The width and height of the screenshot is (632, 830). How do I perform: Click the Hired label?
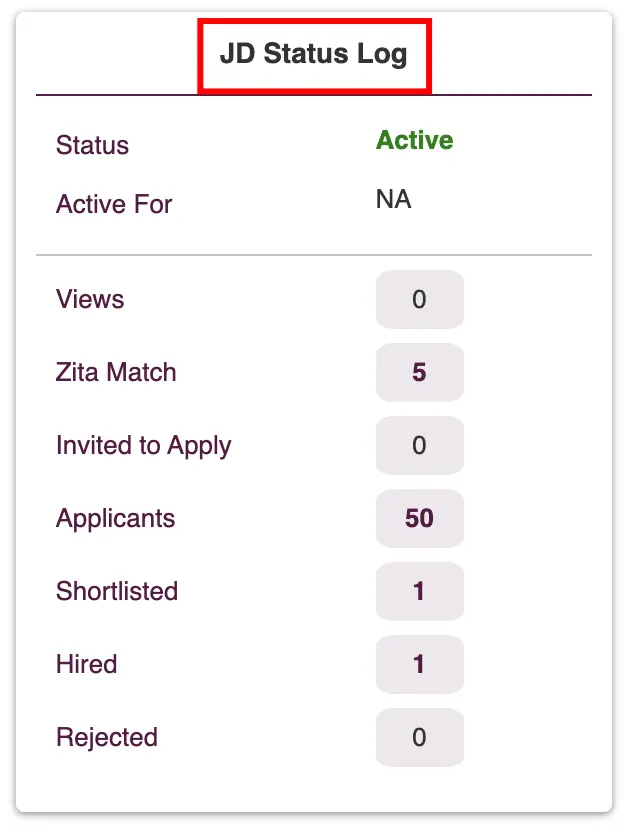click(x=86, y=664)
